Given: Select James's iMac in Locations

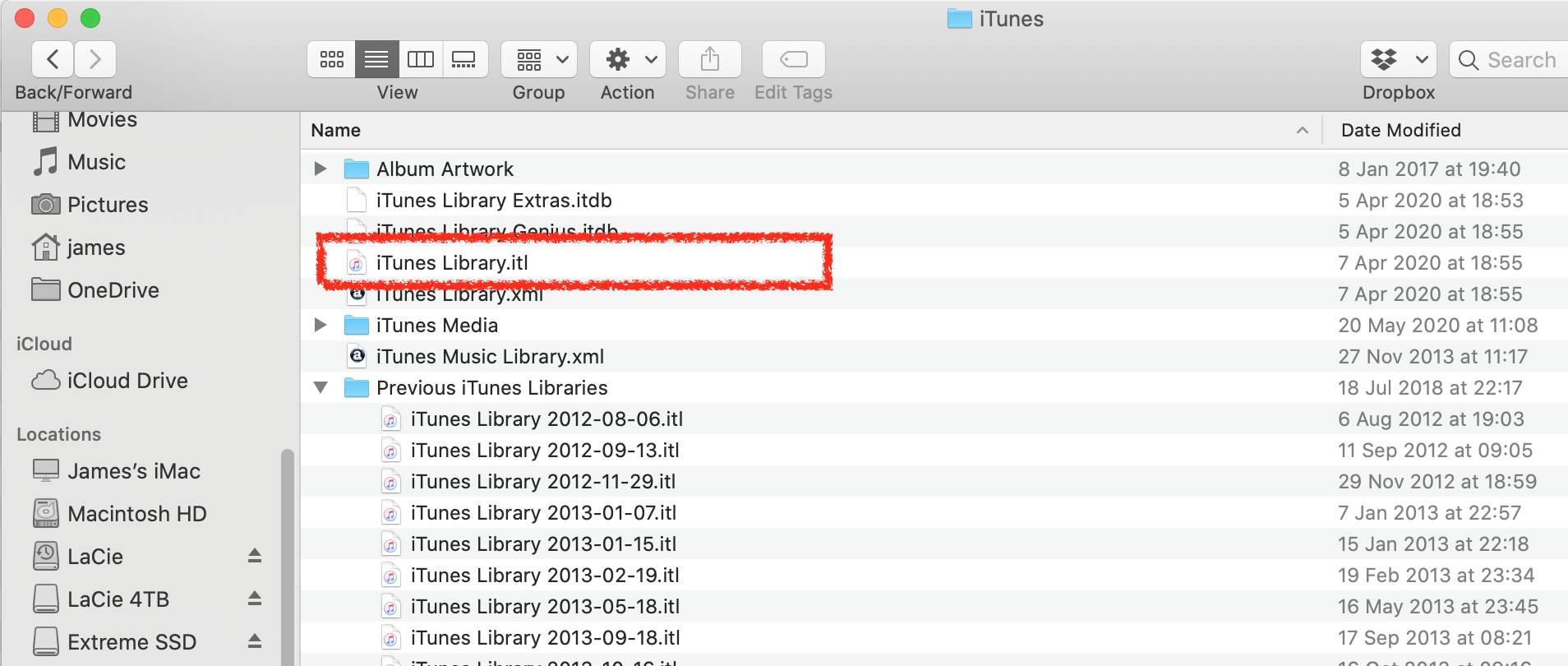Looking at the screenshot, I should 117,471.
